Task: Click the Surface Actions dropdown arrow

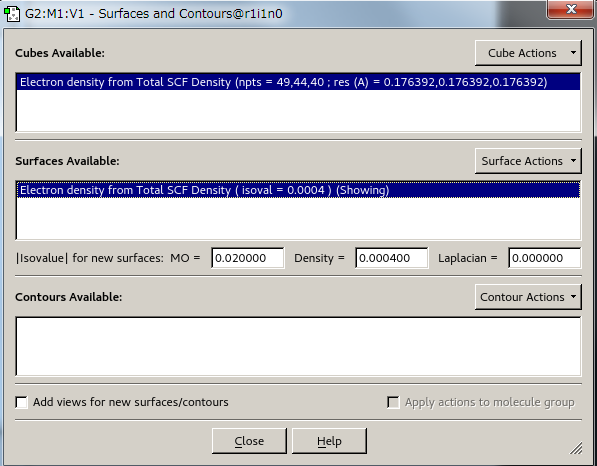Action: [573, 161]
